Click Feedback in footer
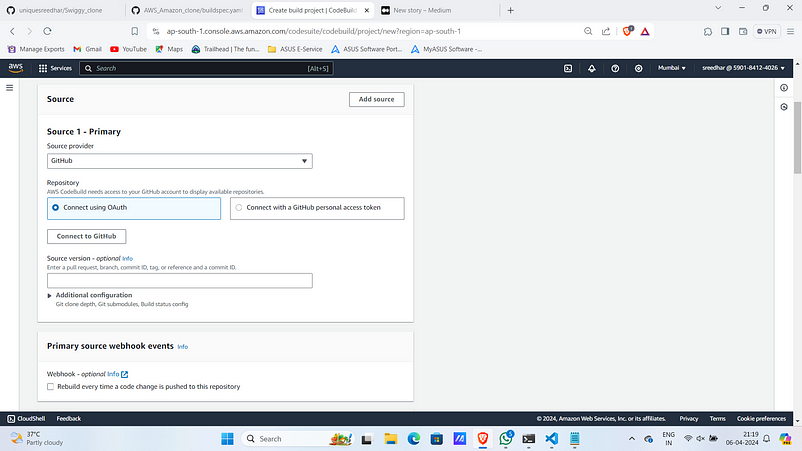The height and width of the screenshot is (451, 802). (x=69, y=419)
